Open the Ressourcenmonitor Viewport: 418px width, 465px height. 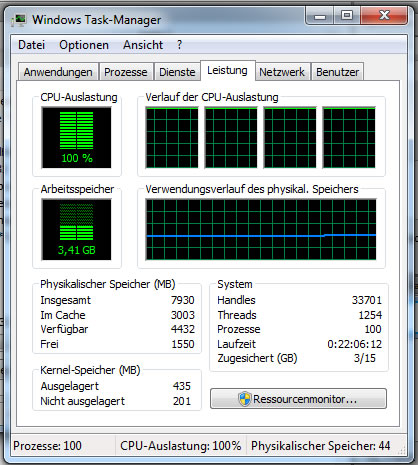[298, 398]
